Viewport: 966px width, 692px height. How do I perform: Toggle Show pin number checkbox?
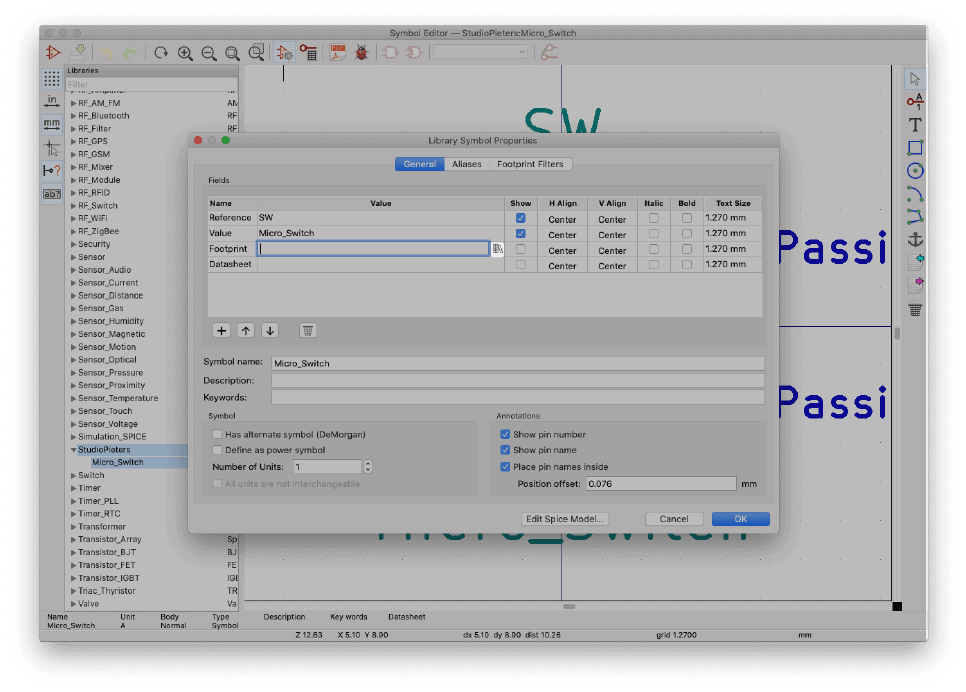[505, 434]
